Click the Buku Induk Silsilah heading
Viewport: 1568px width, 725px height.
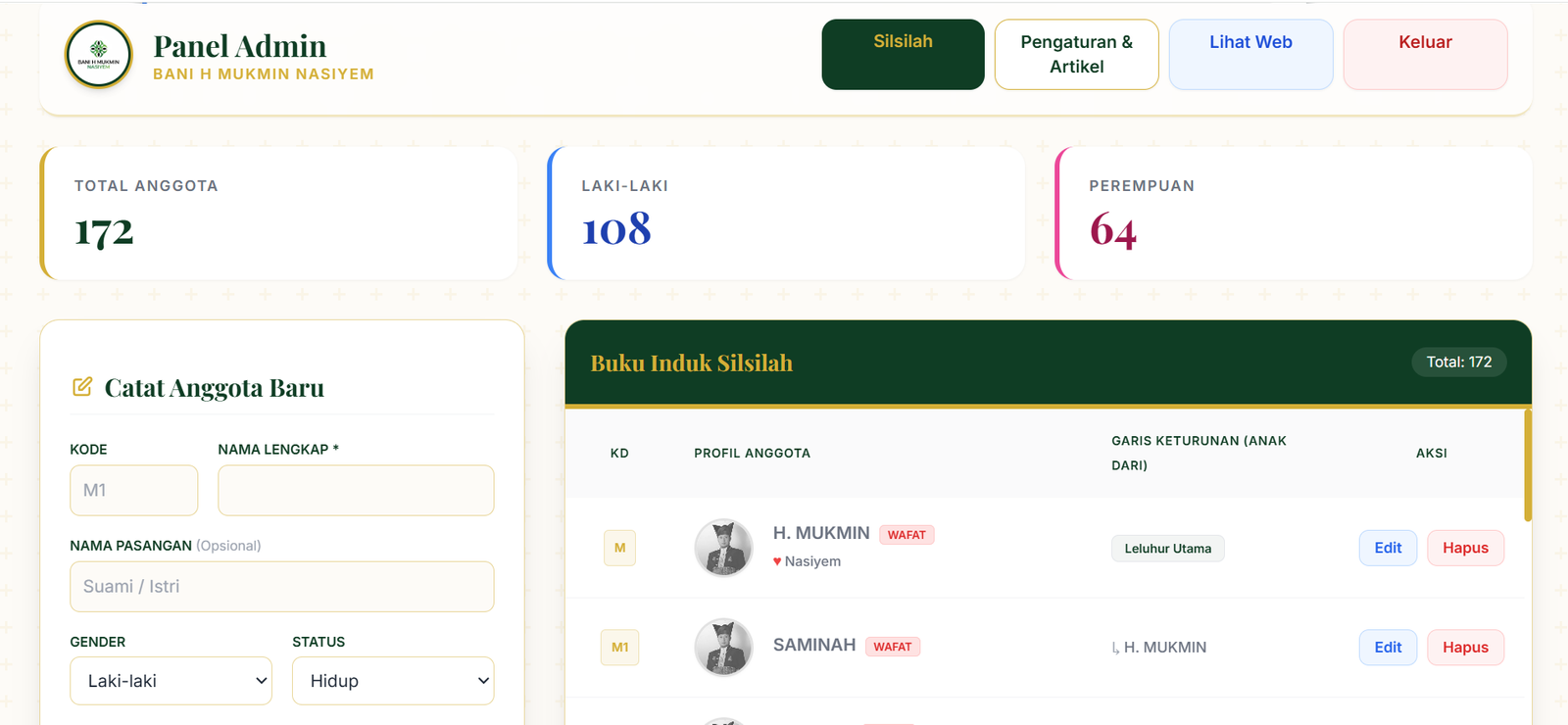coord(691,363)
